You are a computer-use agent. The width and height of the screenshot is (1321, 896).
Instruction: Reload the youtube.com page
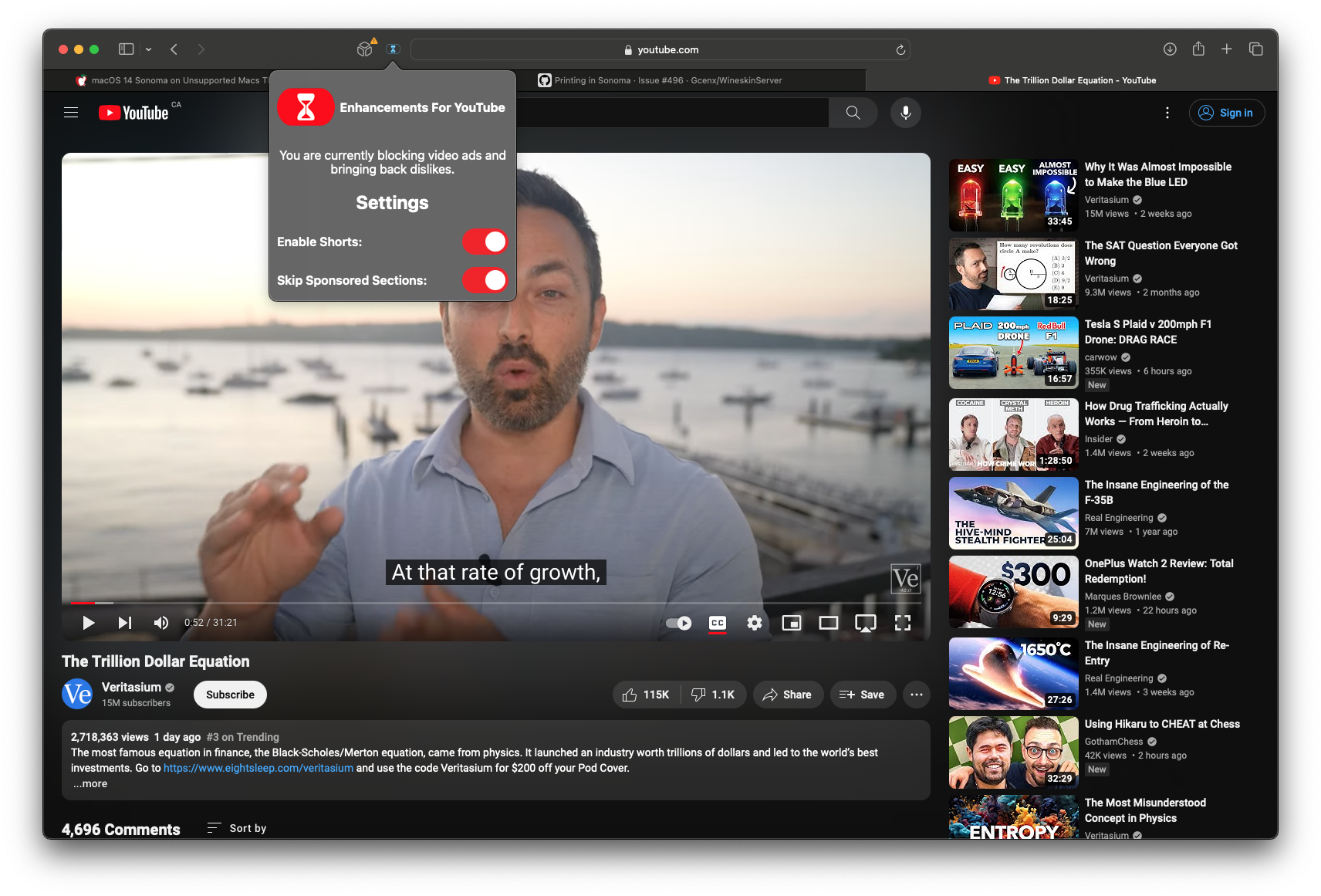click(x=900, y=49)
